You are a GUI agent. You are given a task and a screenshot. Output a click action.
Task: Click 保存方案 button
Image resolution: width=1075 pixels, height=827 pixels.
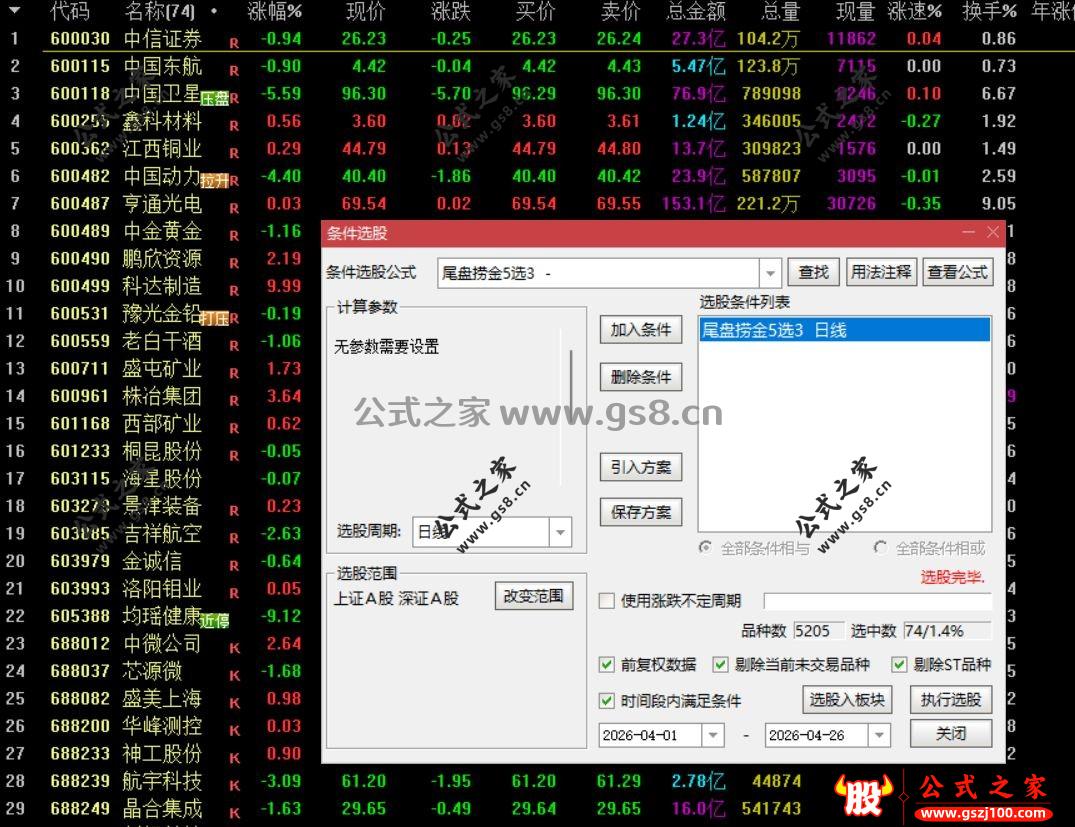point(641,512)
